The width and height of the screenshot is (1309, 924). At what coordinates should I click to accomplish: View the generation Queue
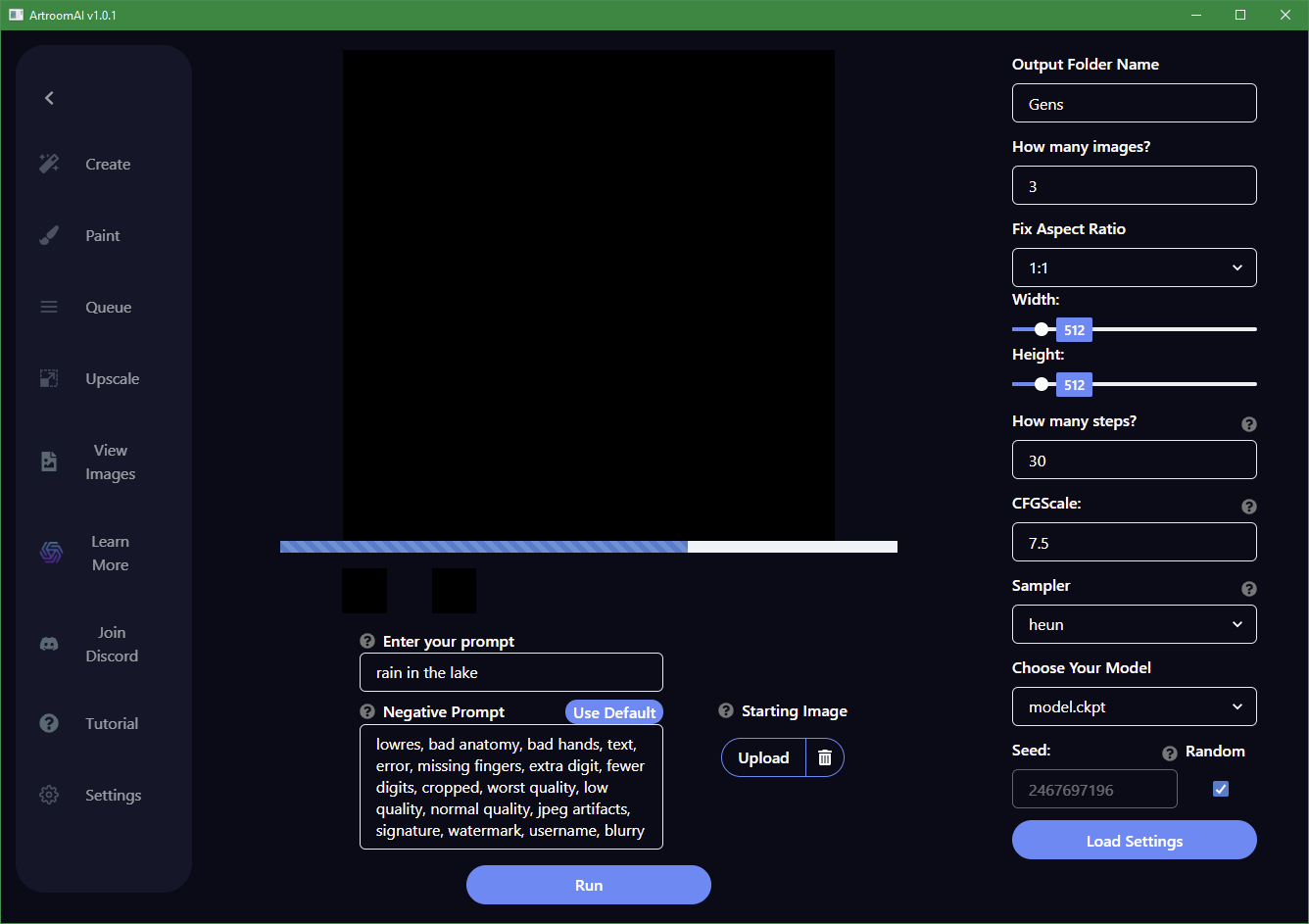click(x=107, y=307)
